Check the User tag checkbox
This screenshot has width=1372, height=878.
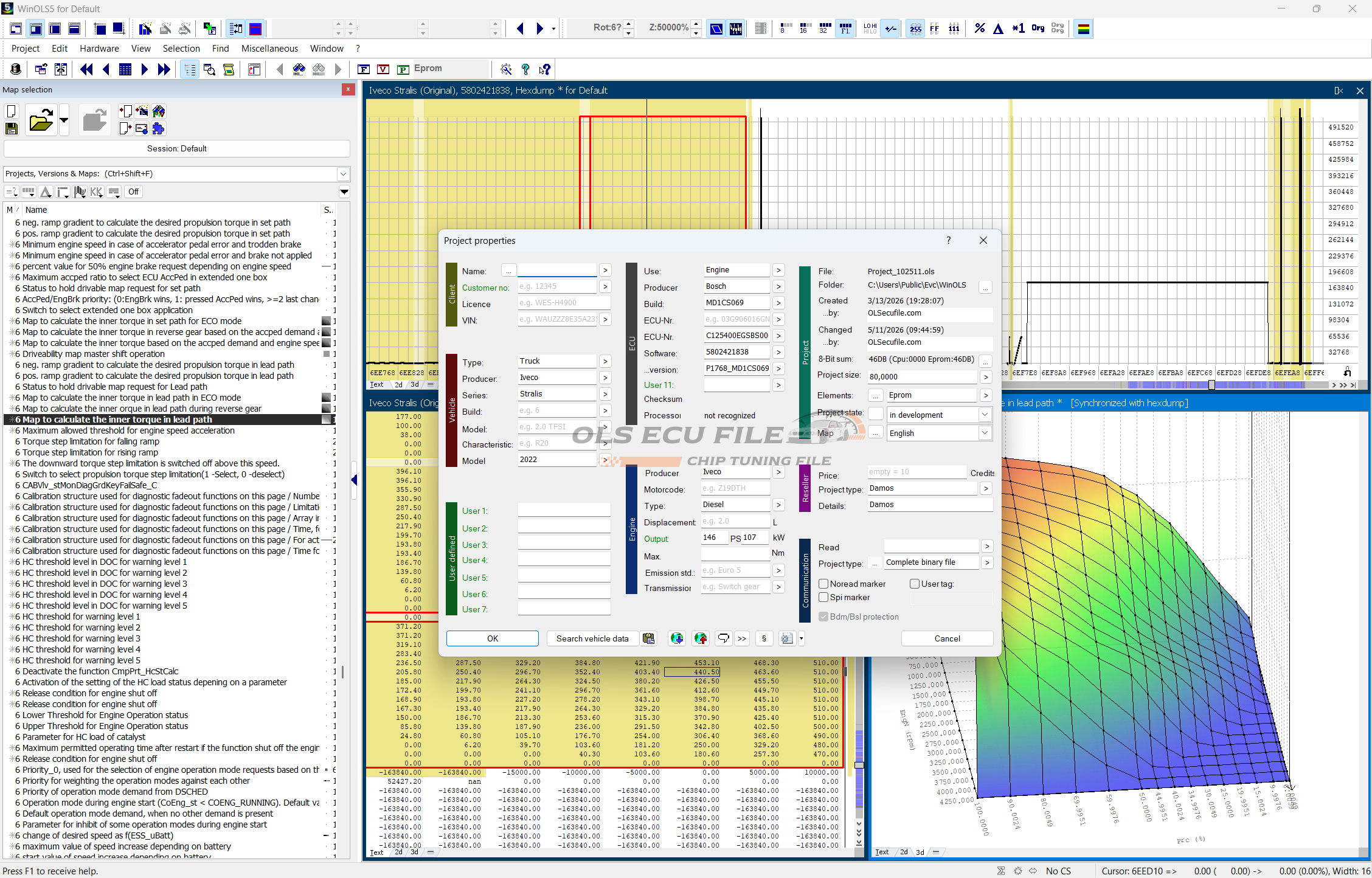[x=915, y=584]
